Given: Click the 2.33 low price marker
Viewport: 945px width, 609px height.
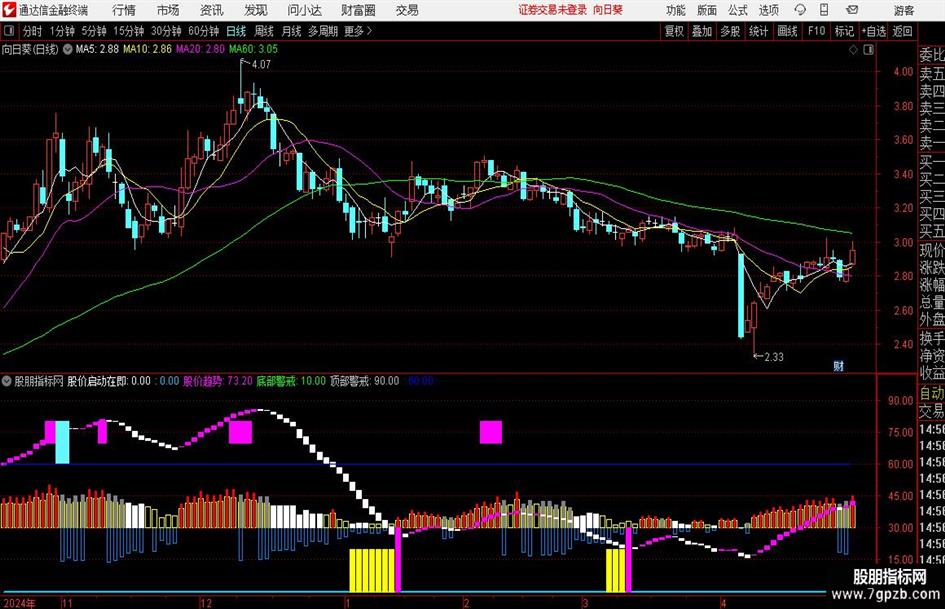Looking at the screenshot, I should point(774,357).
